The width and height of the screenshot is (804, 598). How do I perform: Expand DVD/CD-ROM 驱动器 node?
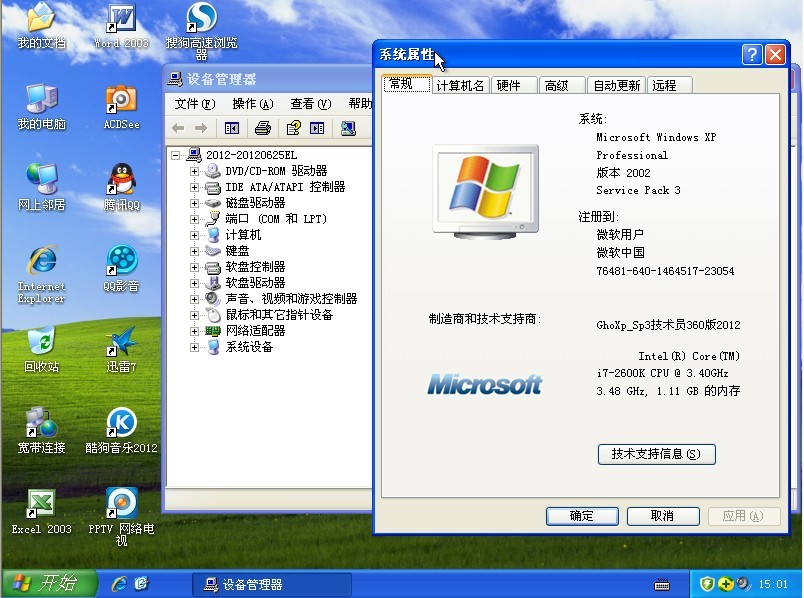[x=194, y=171]
